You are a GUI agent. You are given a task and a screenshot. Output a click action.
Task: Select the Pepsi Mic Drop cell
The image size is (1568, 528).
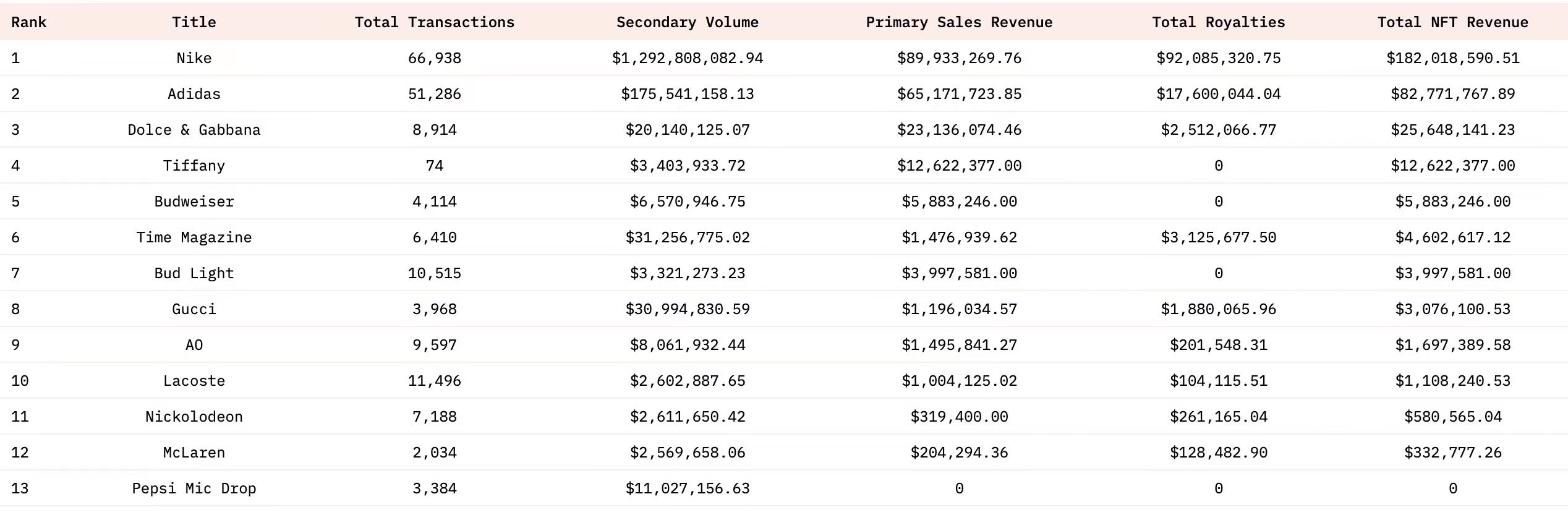194,488
